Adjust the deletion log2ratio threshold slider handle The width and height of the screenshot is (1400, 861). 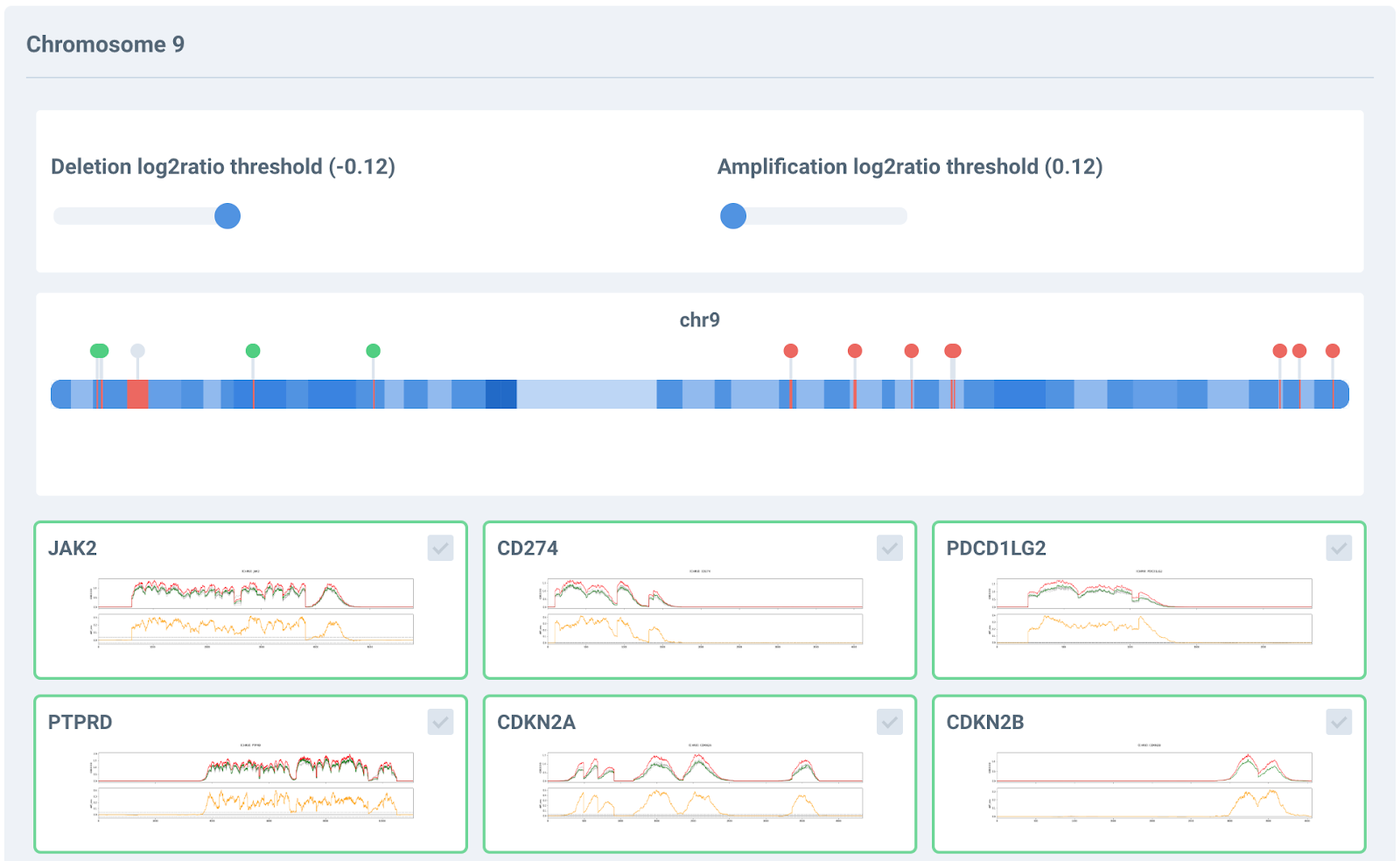pos(227,216)
